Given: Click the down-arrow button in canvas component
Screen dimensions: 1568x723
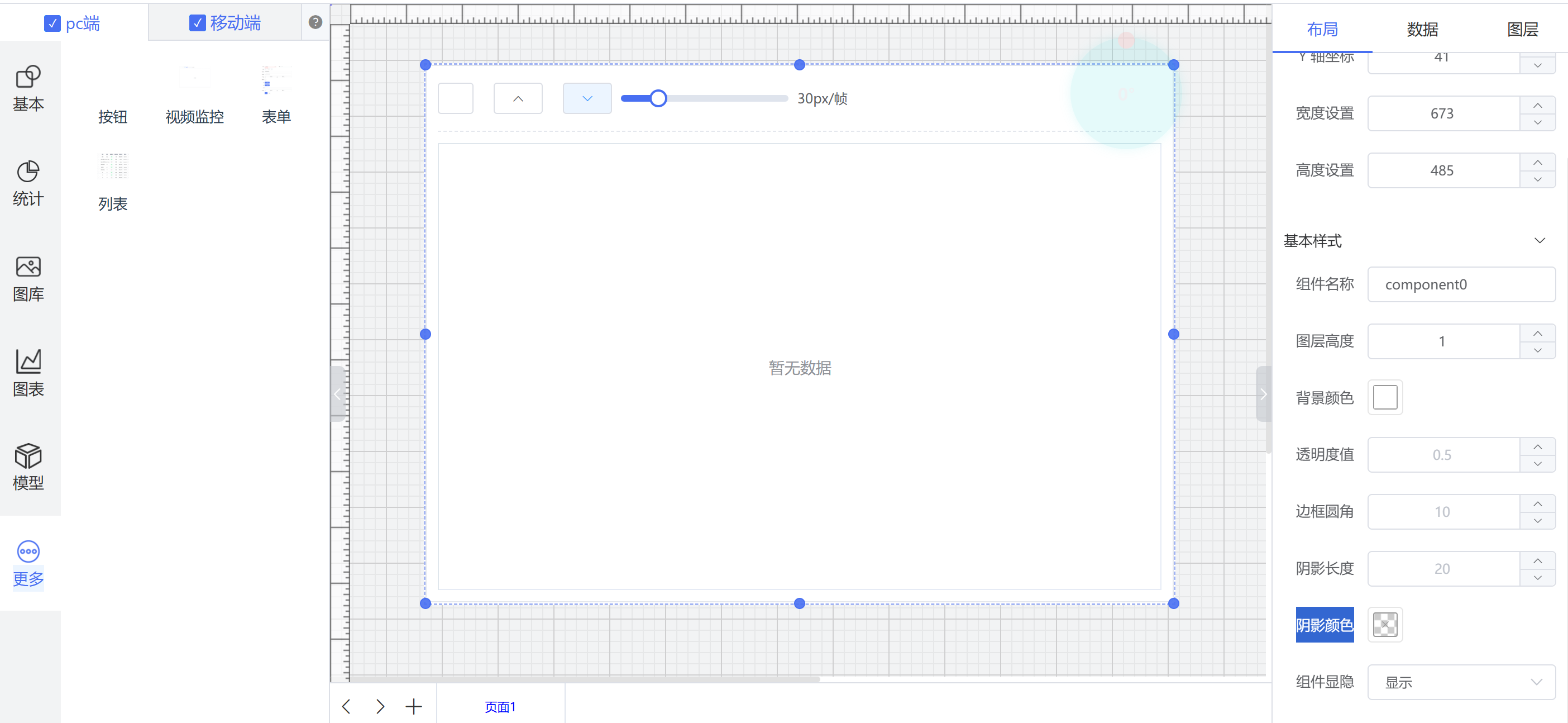Looking at the screenshot, I should [x=587, y=98].
